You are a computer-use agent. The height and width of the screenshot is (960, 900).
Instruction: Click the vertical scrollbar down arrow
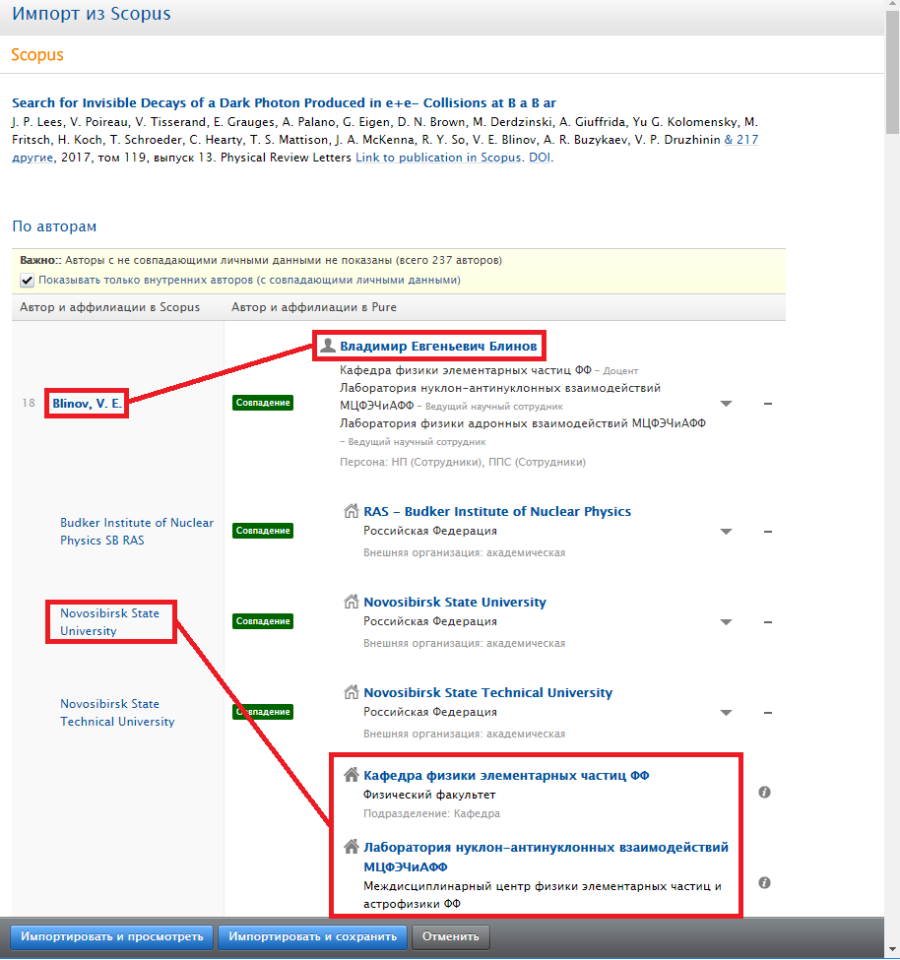pyautogui.click(x=891, y=949)
